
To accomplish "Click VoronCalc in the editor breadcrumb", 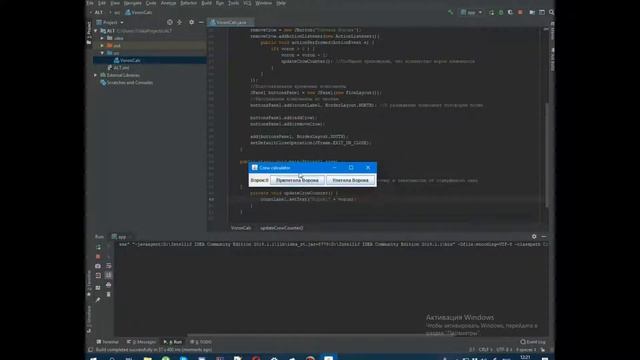I will coord(241,228).
